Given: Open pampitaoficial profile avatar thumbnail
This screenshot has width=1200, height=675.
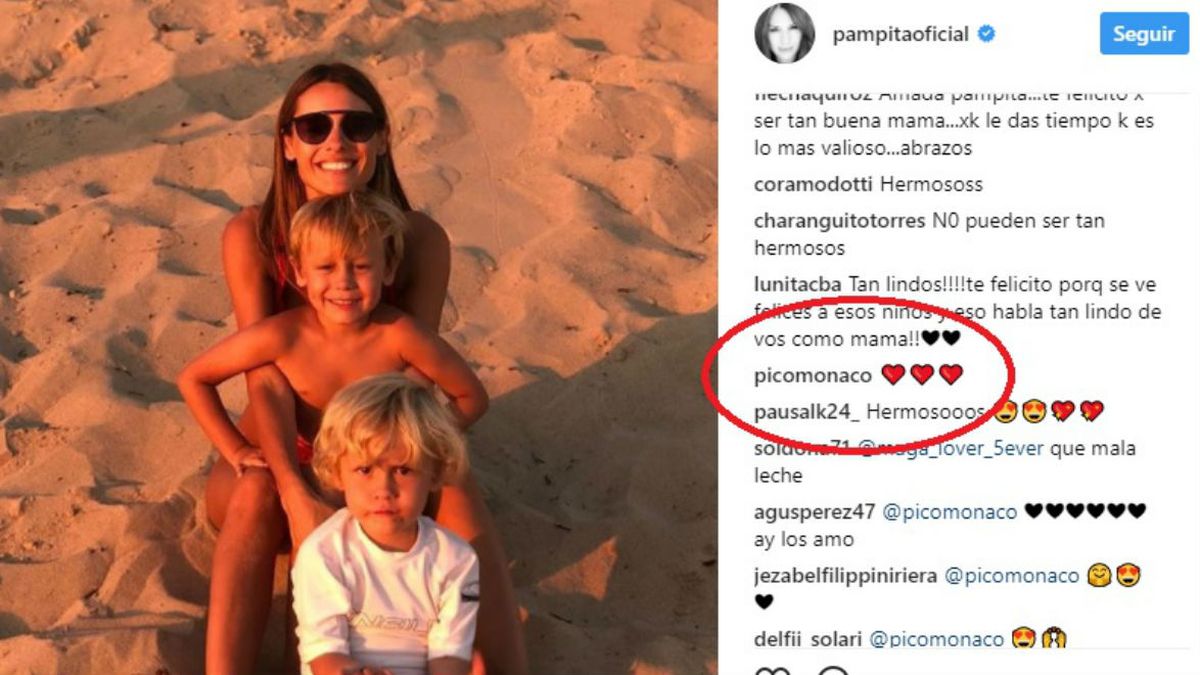Looking at the screenshot, I should (x=783, y=34).
